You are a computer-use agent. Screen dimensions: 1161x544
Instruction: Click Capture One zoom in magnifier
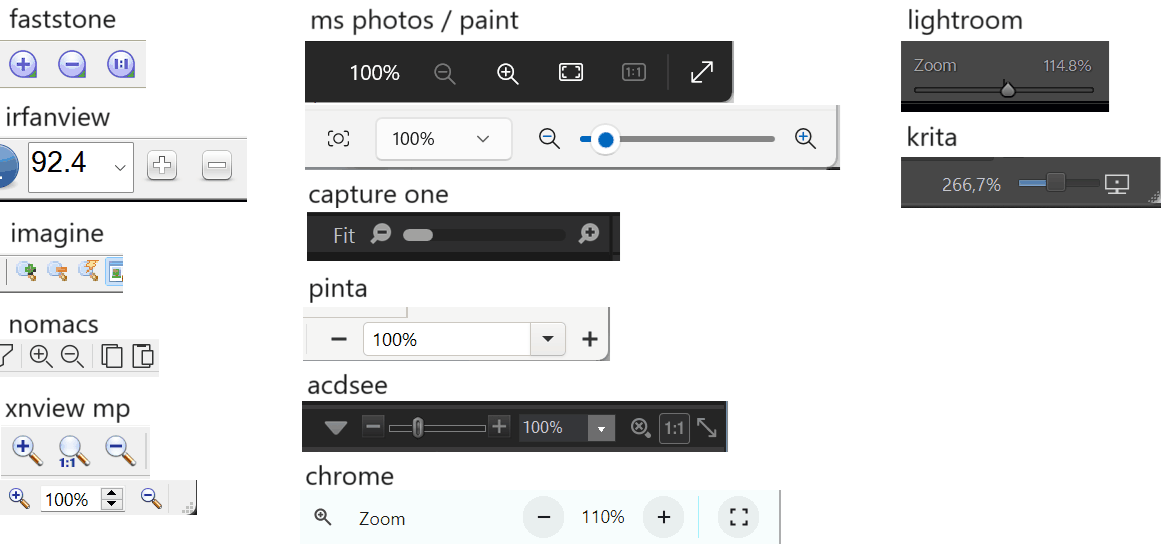coord(589,235)
